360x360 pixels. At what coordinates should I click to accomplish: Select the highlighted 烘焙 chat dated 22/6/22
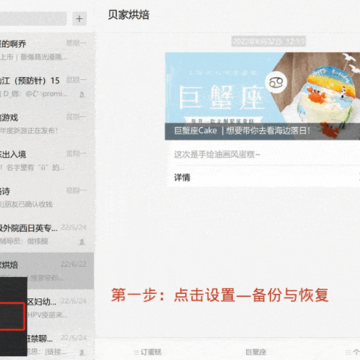[x=47, y=271]
